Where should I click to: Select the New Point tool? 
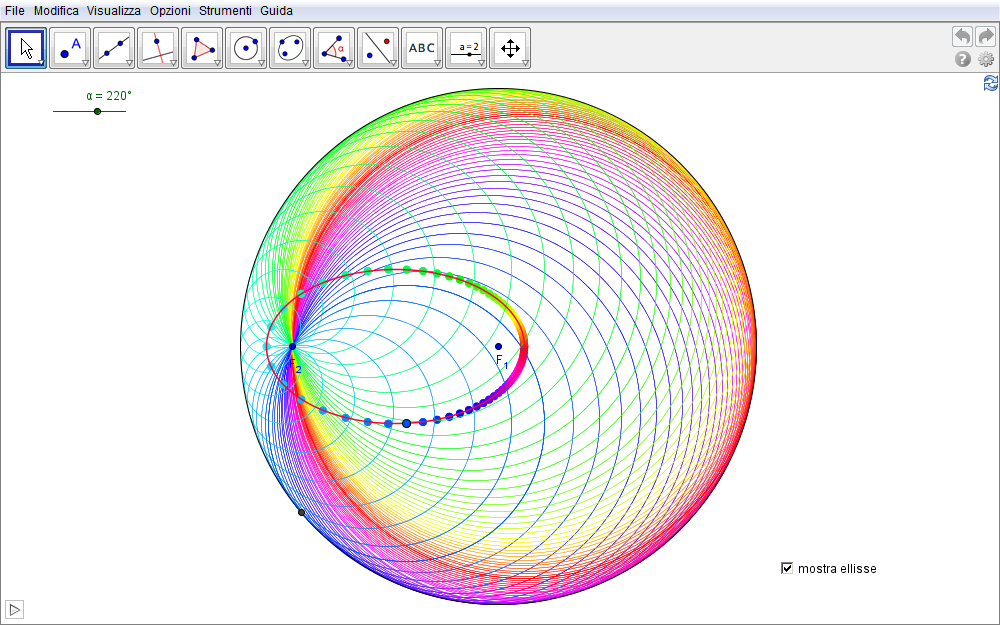pos(70,47)
